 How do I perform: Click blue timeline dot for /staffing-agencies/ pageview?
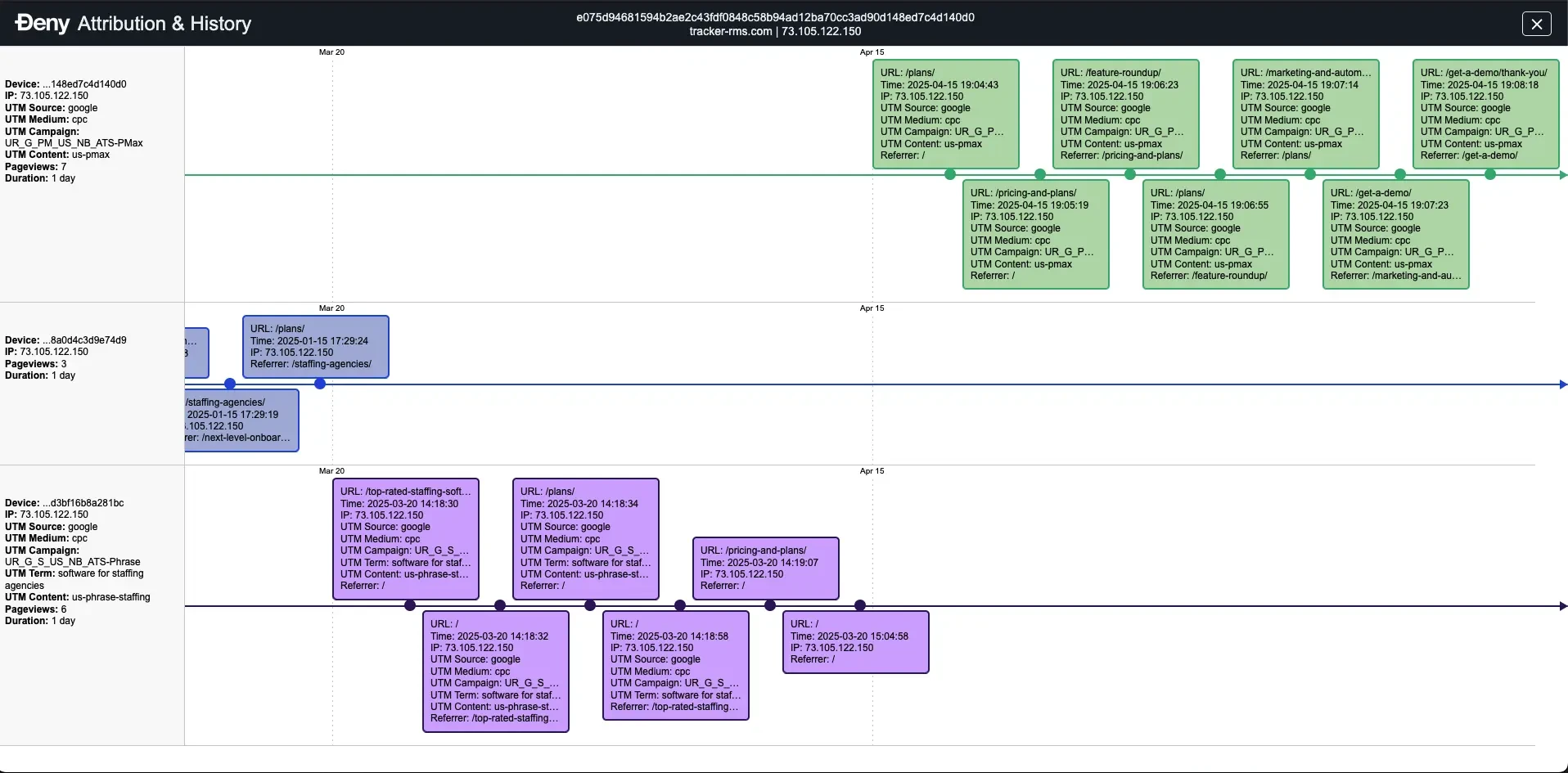(x=230, y=384)
